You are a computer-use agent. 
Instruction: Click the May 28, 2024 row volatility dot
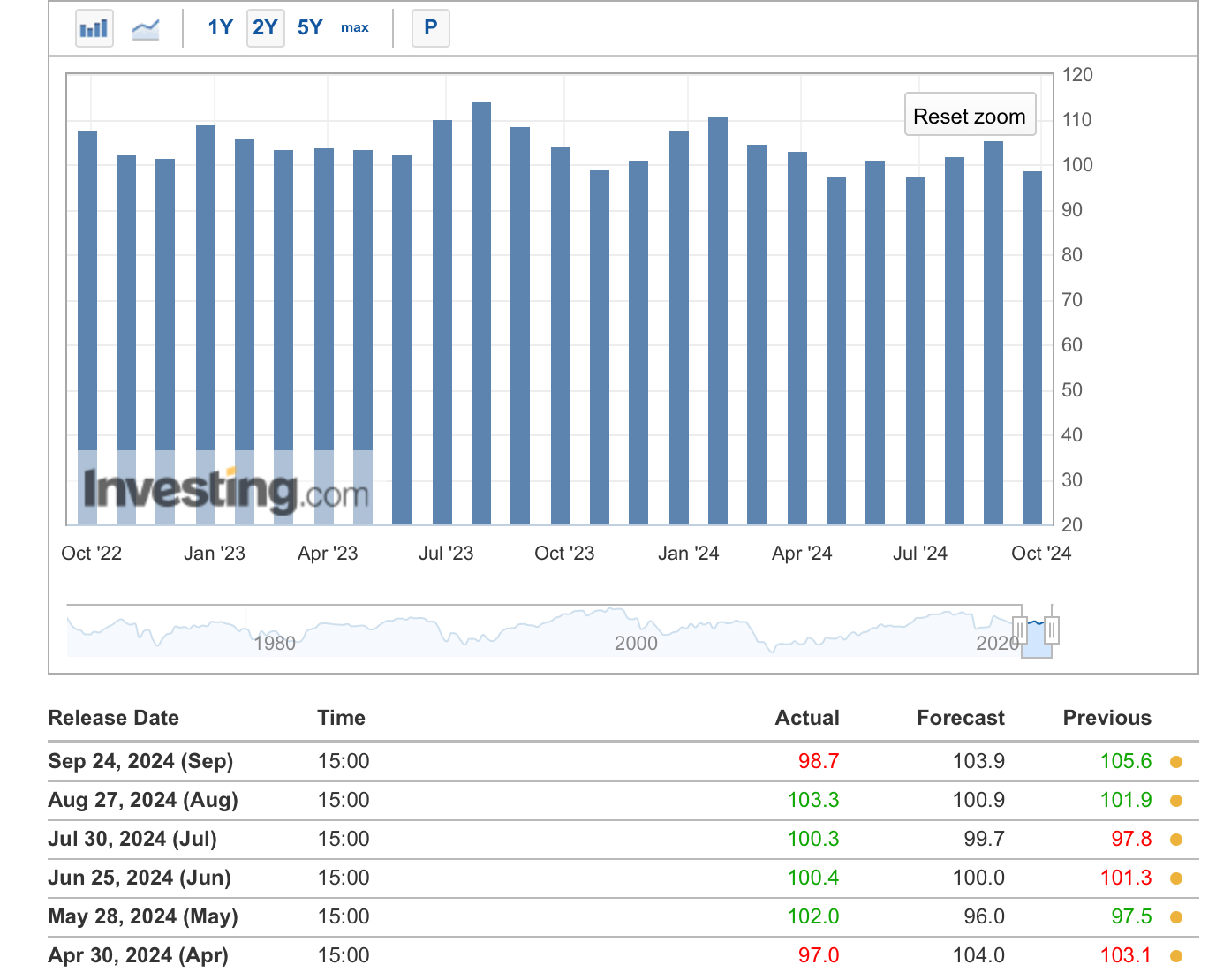[1176, 917]
